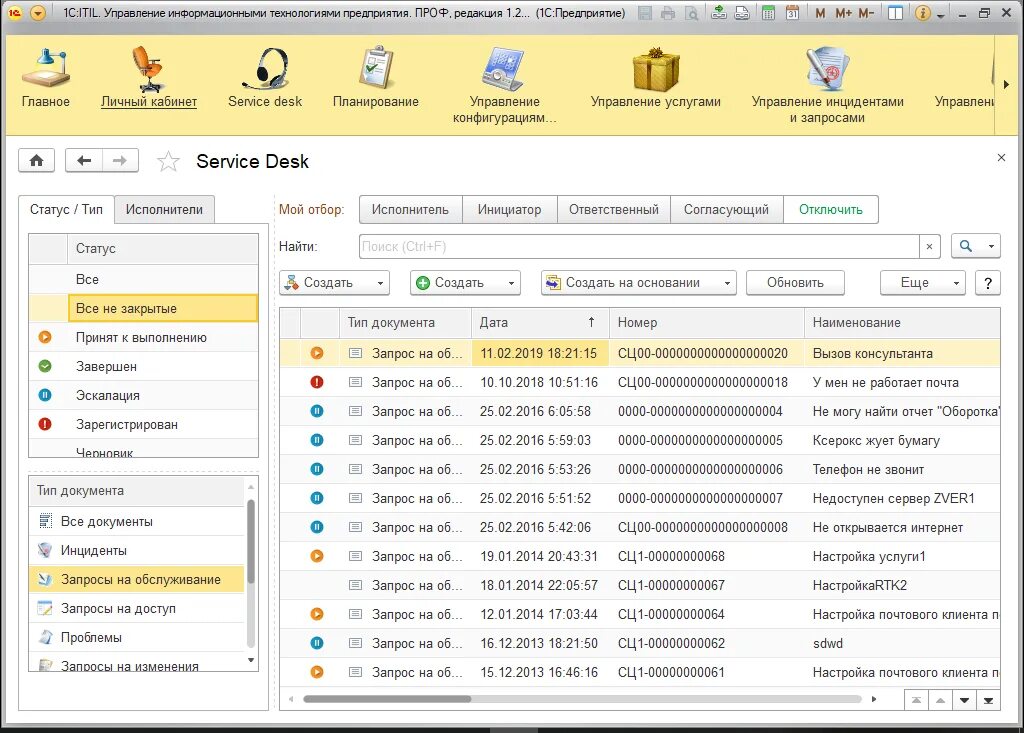
Task: Click the window panel layout icon
Action: tap(895, 12)
